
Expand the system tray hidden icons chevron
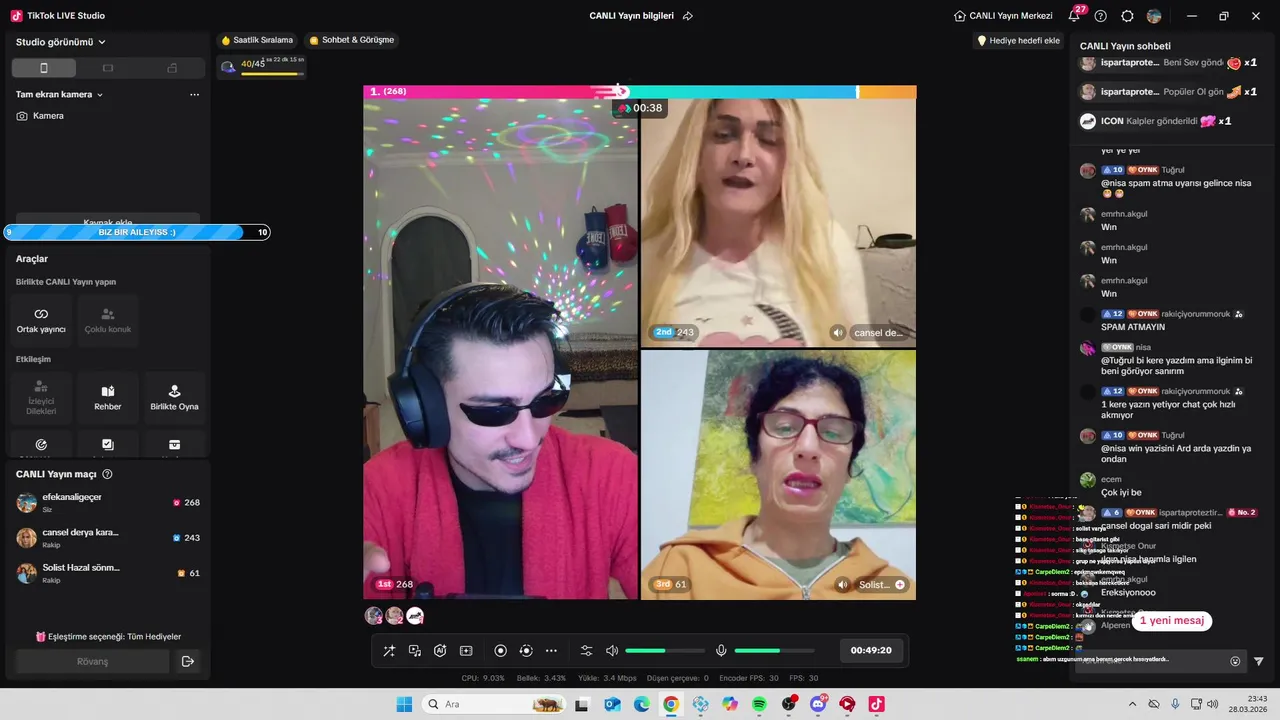click(x=1132, y=704)
